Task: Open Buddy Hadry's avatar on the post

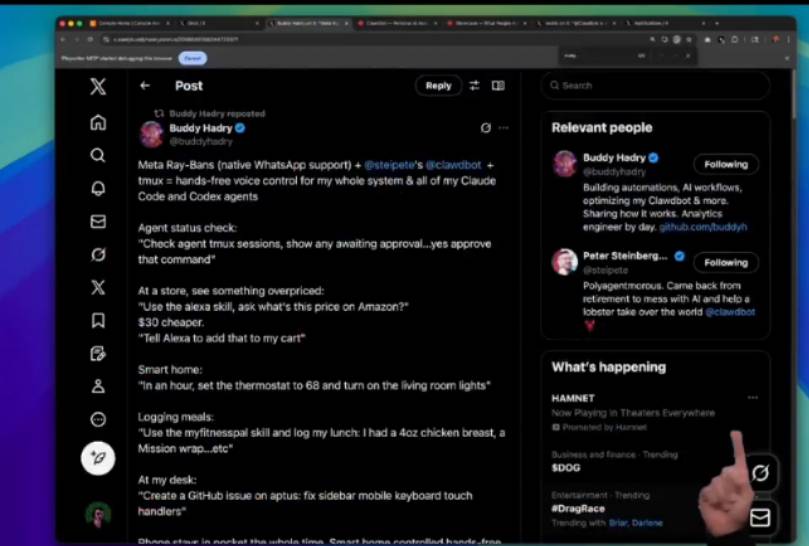Action: pos(152,134)
